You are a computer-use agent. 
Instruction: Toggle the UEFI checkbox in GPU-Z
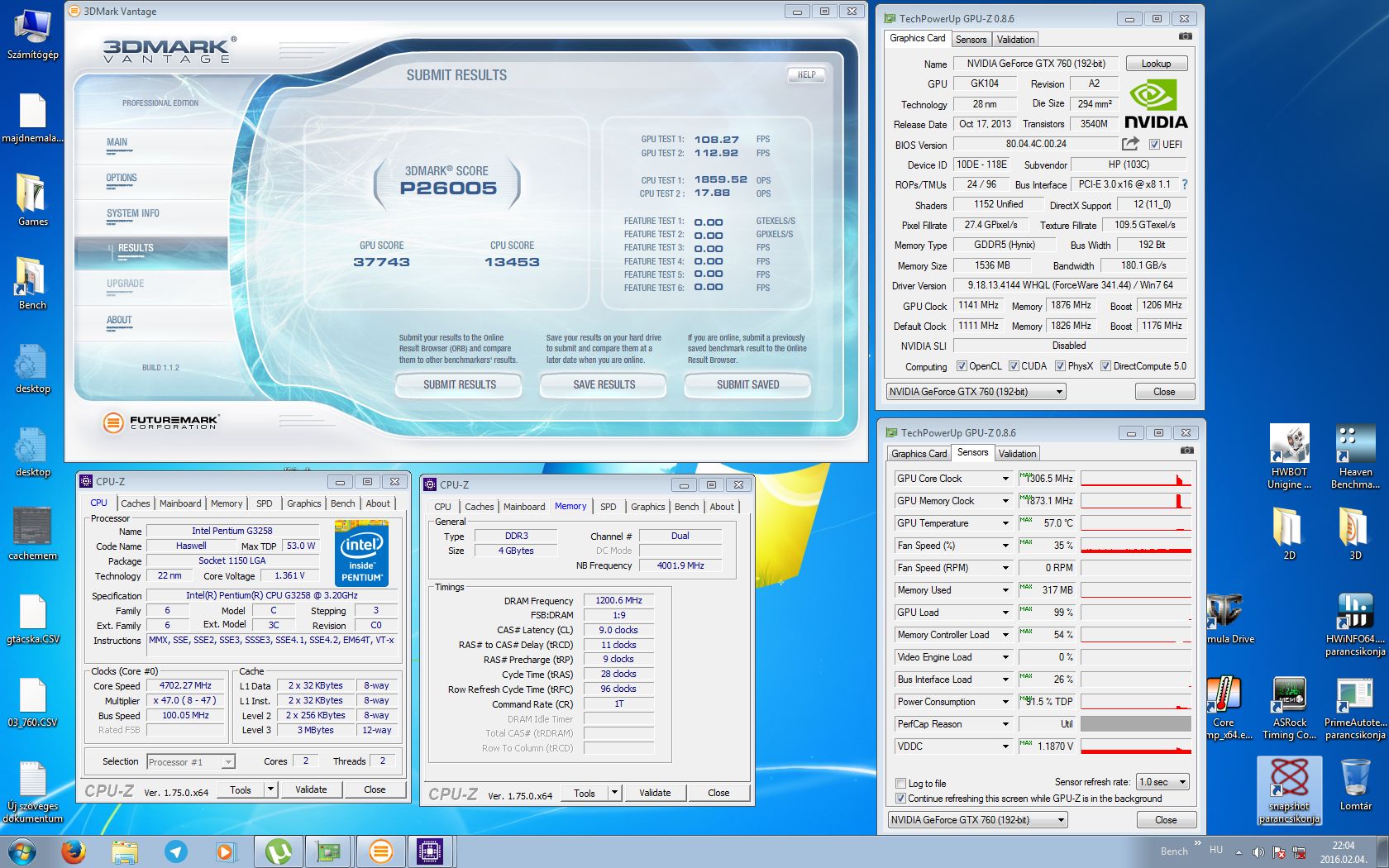pyautogui.click(x=1154, y=145)
